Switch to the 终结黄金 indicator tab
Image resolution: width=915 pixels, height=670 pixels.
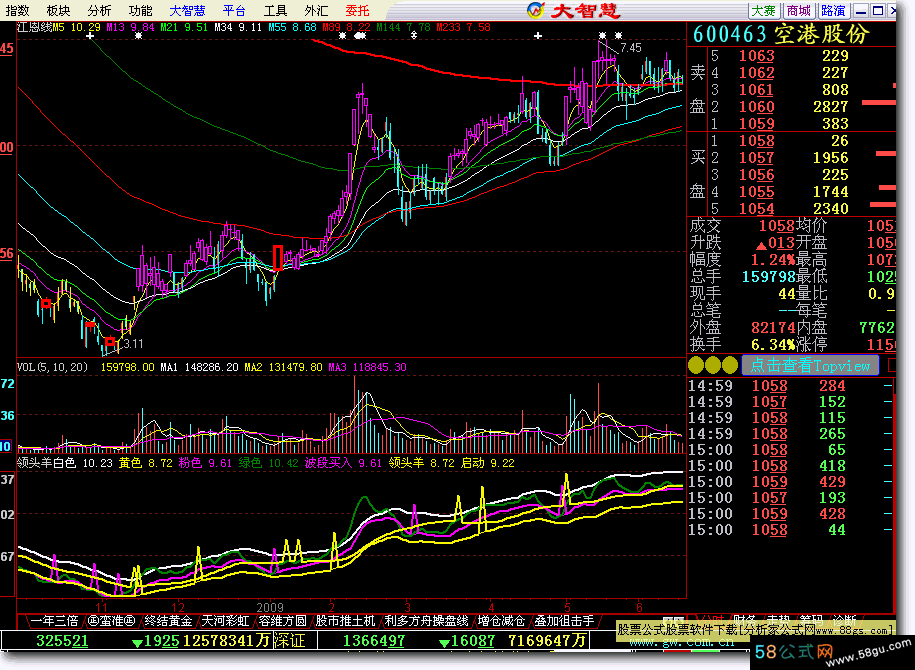click(x=168, y=621)
